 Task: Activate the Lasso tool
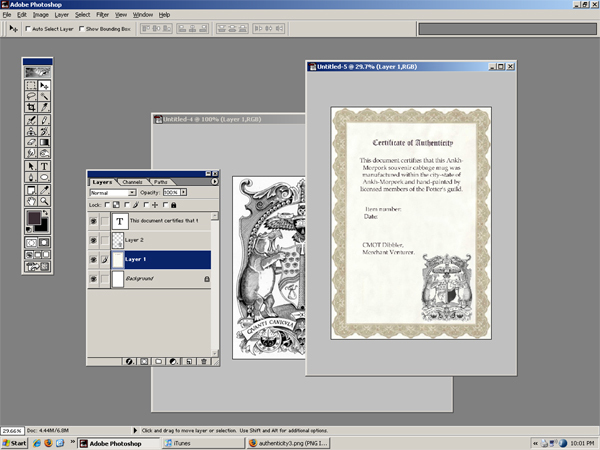tap(31, 97)
